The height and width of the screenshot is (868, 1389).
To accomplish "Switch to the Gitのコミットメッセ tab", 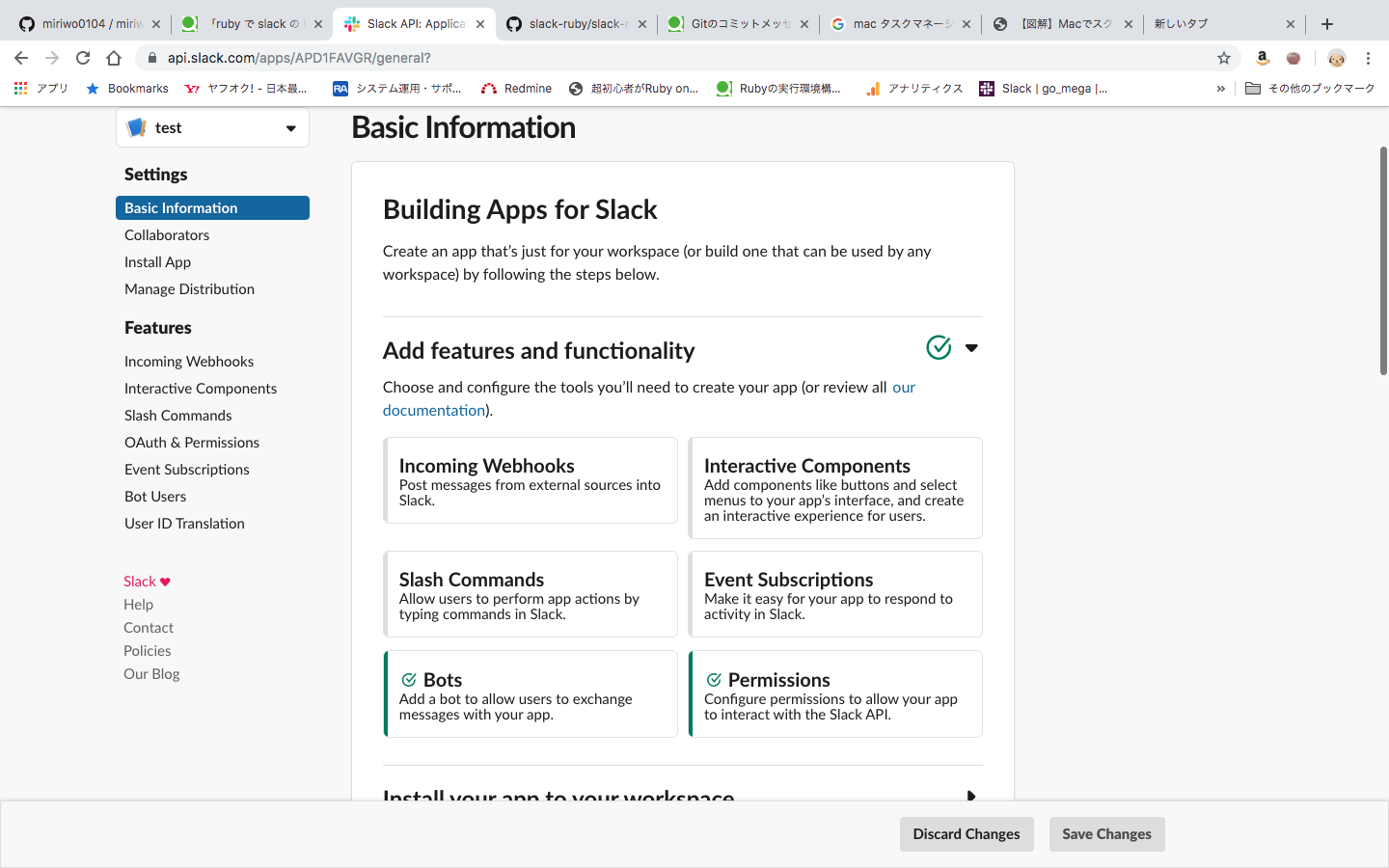I will click(x=737, y=24).
